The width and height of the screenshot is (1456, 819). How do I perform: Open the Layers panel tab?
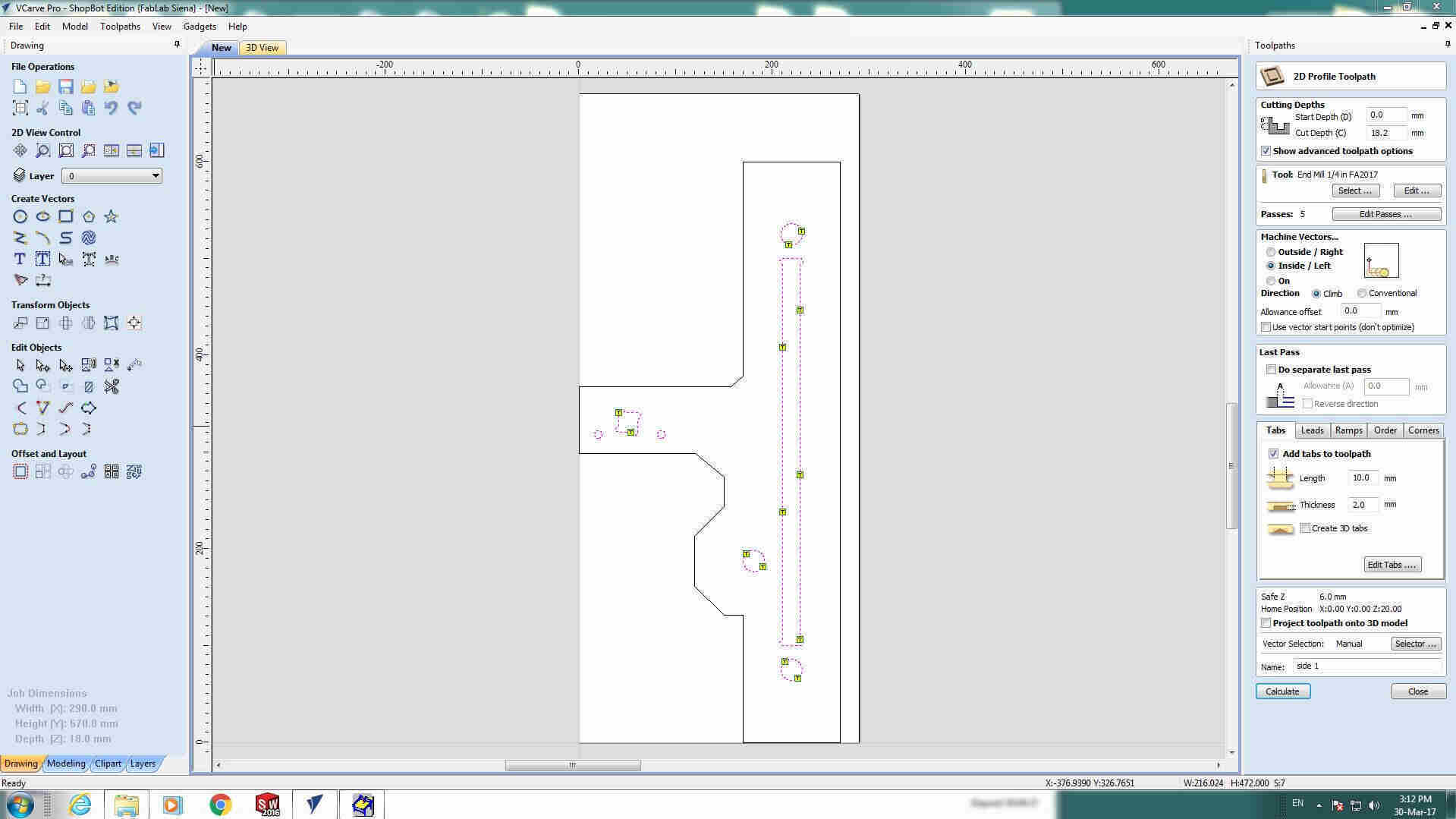(x=143, y=764)
